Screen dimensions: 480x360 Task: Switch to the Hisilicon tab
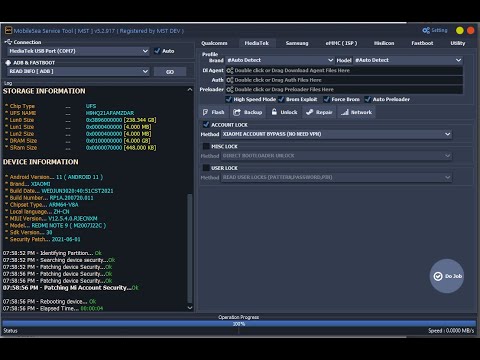pos(384,43)
